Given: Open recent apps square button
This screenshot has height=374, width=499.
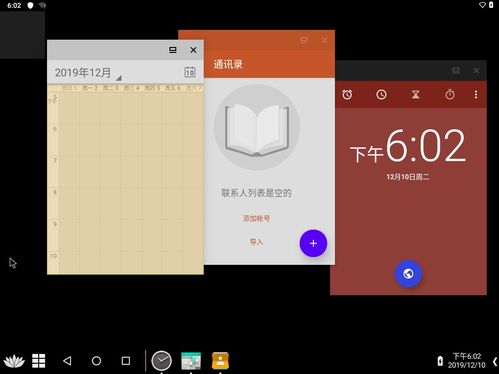Looking at the screenshot, I should tap(126, 361).
